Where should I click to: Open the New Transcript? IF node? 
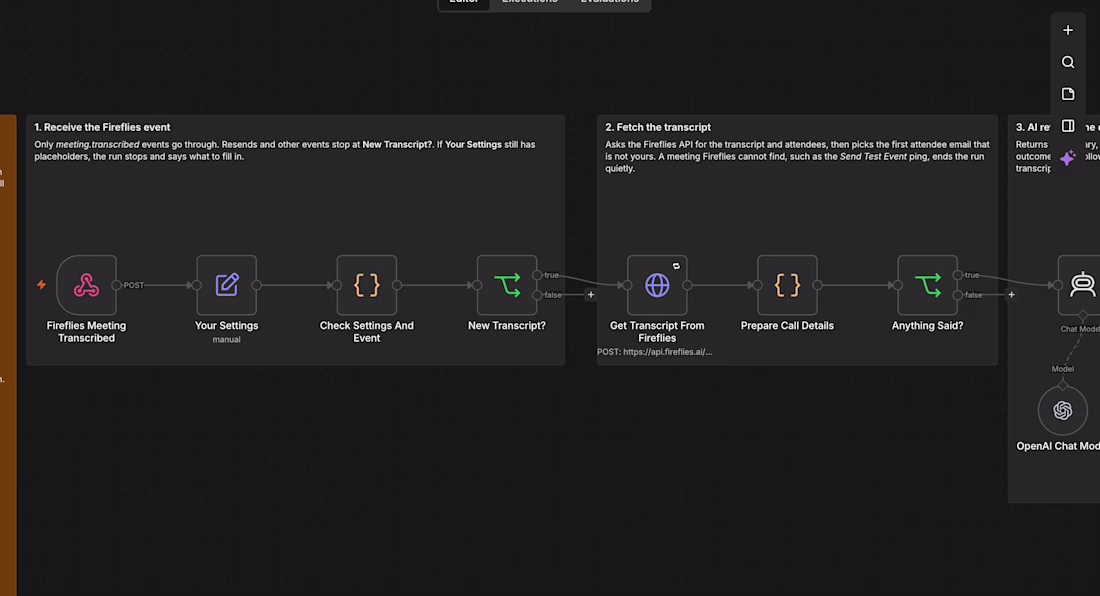[x=507, y=285]
